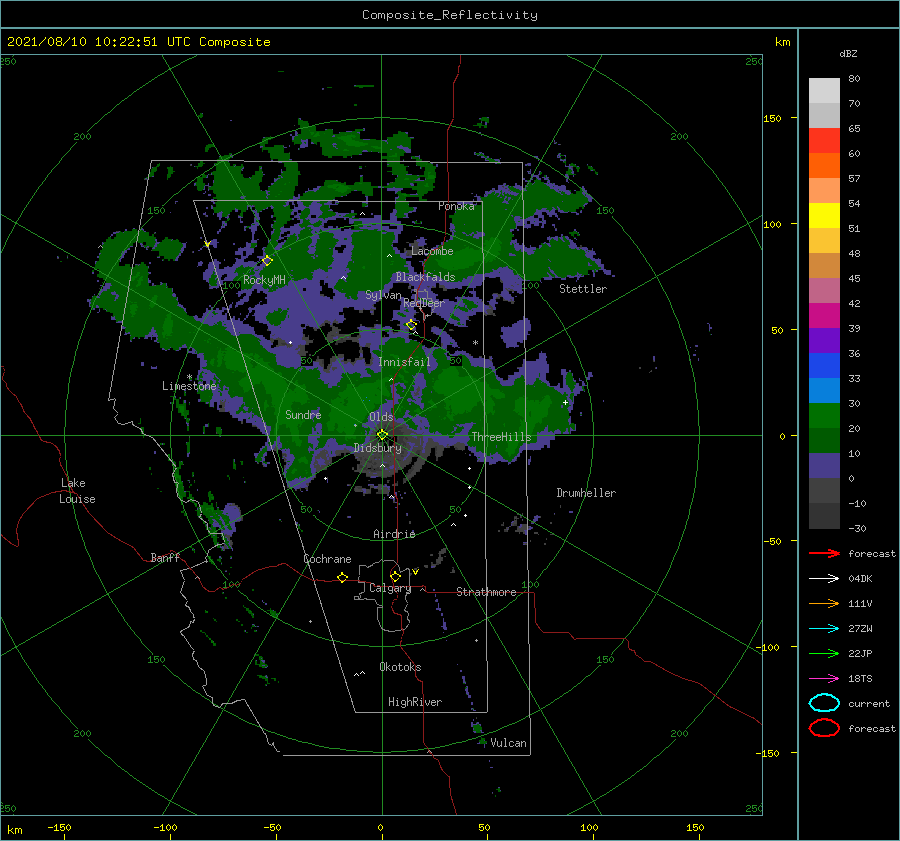Click the Strathmore town label
The image size is (900, 841).
[486, 592]
